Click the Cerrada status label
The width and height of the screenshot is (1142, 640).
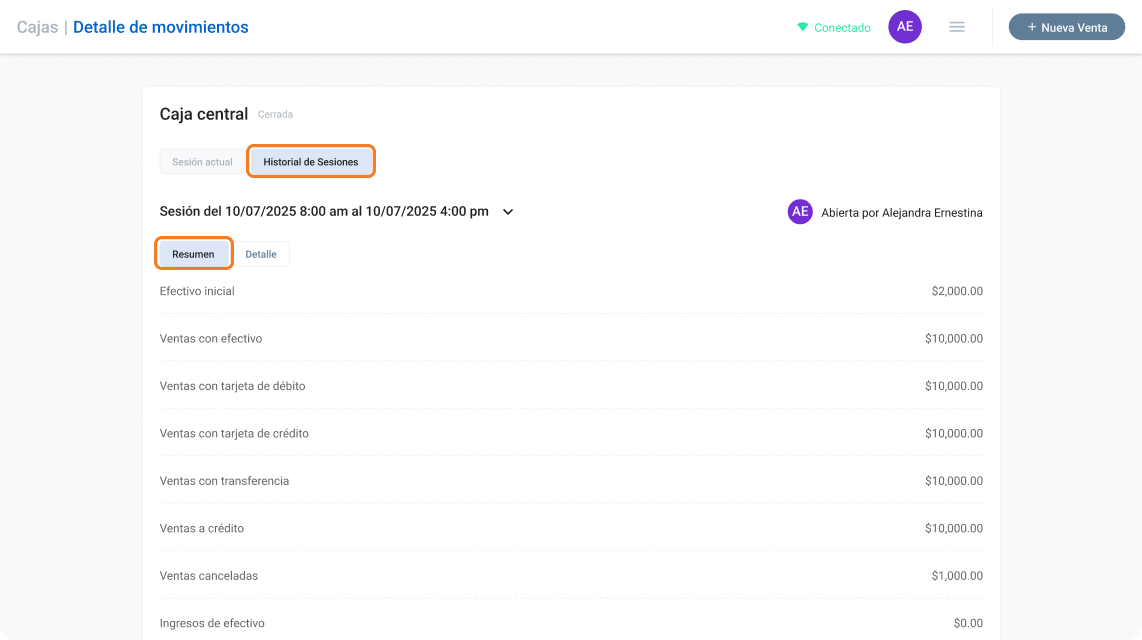(275, 114)
